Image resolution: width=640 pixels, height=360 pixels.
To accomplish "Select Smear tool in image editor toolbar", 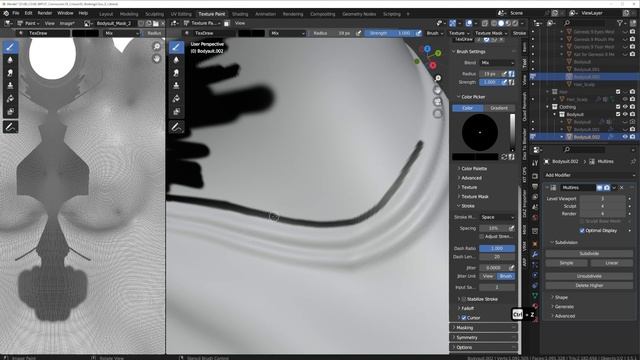I will click(10, 73).
